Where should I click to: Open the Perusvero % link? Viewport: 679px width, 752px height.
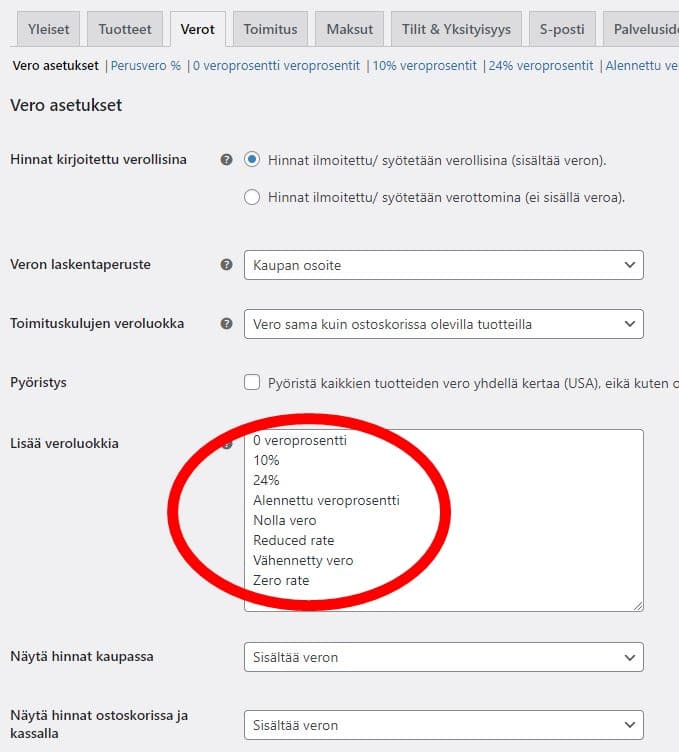click(146, 66)
